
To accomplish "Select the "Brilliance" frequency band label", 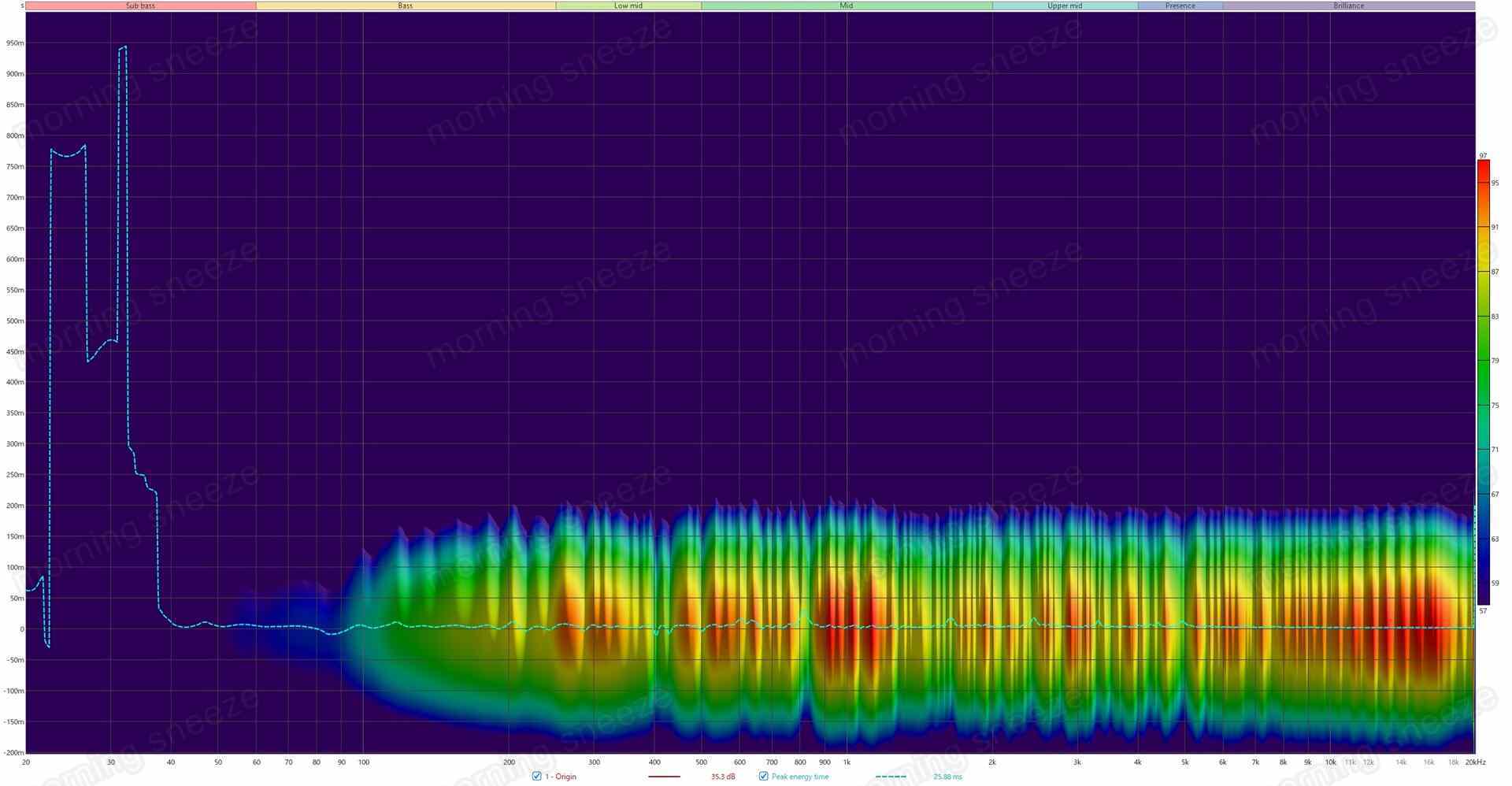I will [x=1349, y=6].
